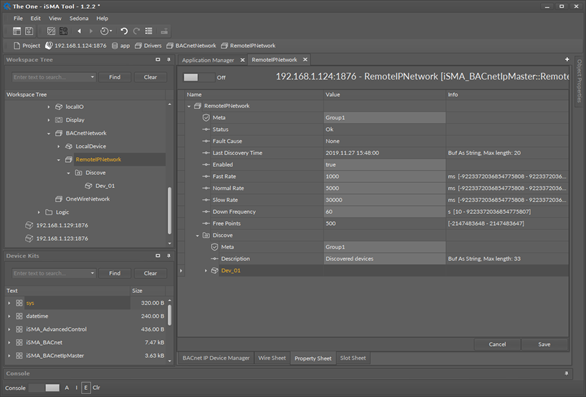Screen dimensions: 586x397
Task: Click the list view toolbar icon
Action: pyautogui.click(x=149, y=31)
